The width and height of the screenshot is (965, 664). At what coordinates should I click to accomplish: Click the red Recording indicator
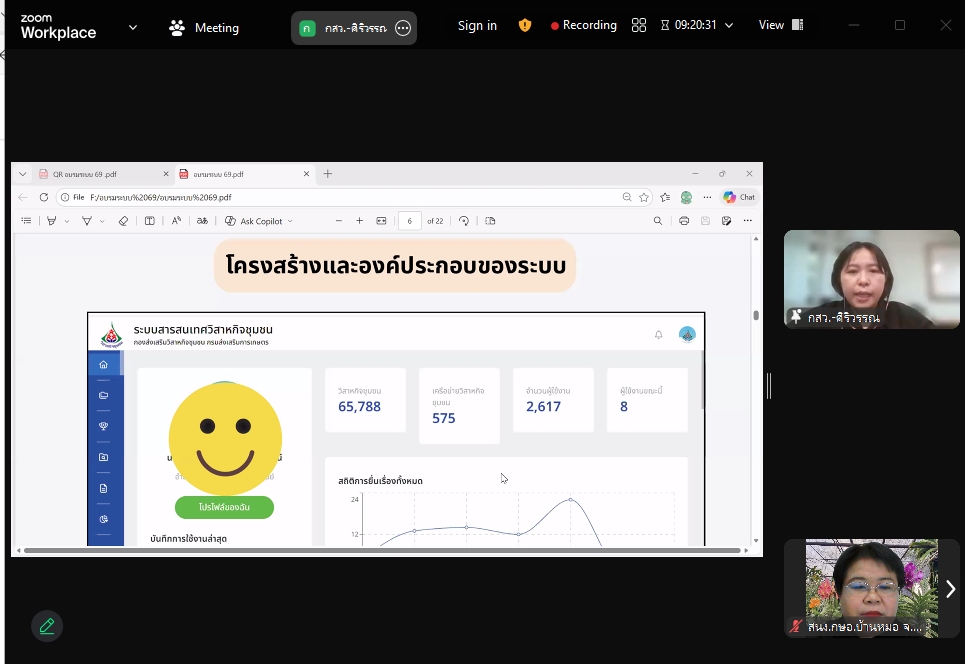tap(584, 26)
